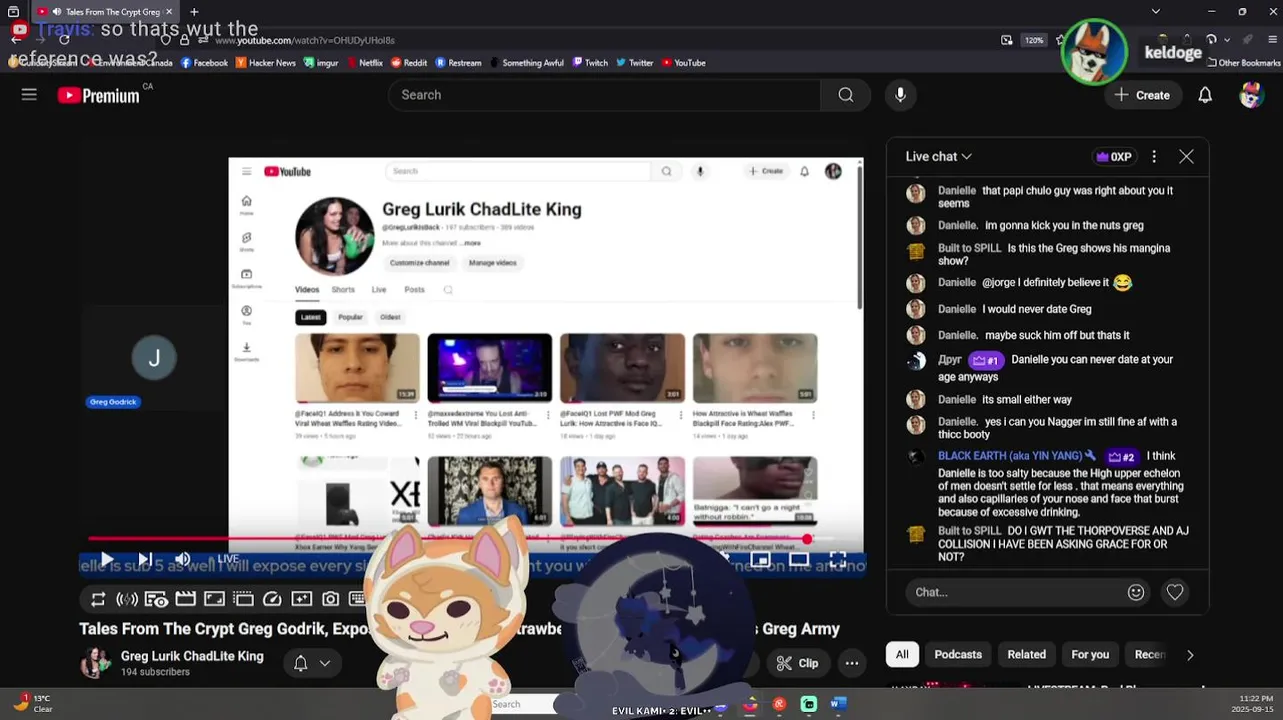Open Other Bookmarks folder
The width and height of the screenshot is (1283, 720).
click(1243, 63)
